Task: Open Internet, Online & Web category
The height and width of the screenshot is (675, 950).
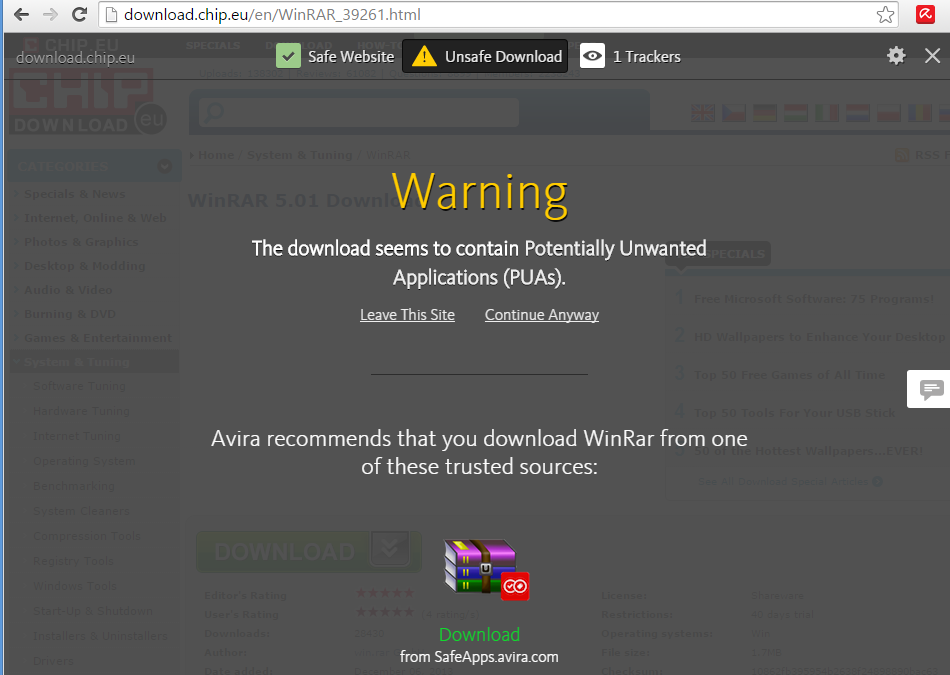Action: [x=95, y=218]
